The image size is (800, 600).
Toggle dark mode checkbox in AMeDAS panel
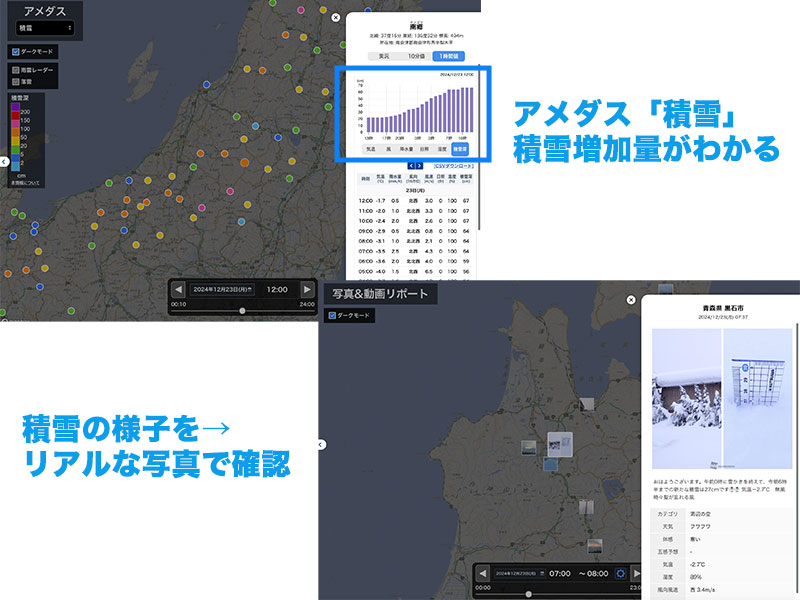coord(15,51)
